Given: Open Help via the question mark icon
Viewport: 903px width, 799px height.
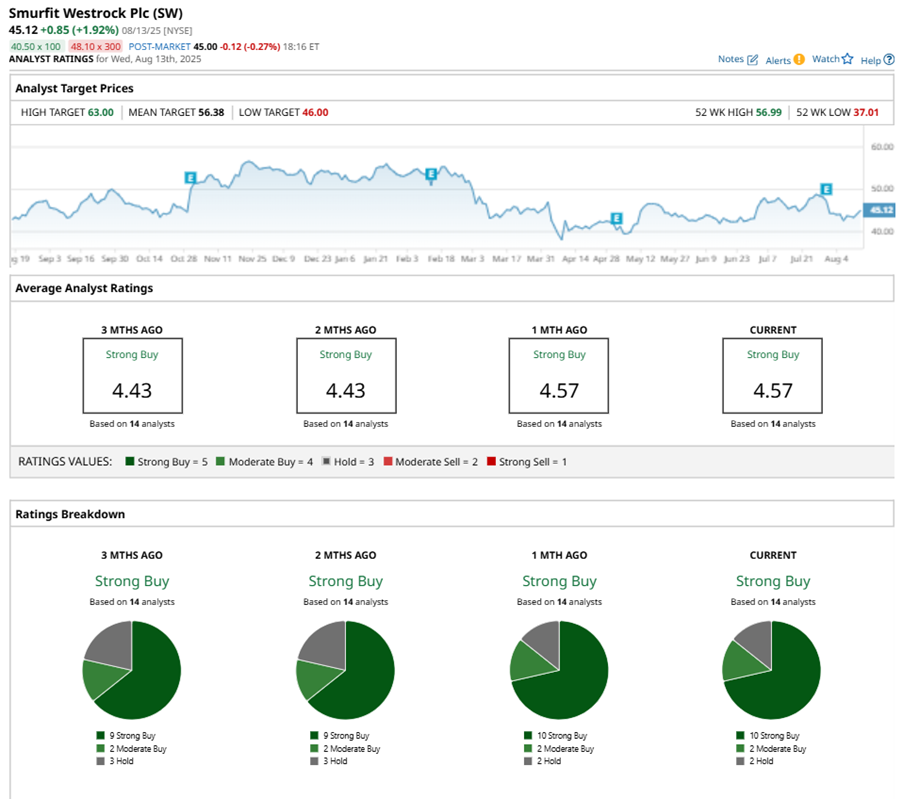Looking at the screenshot, I should pos(889,59).
